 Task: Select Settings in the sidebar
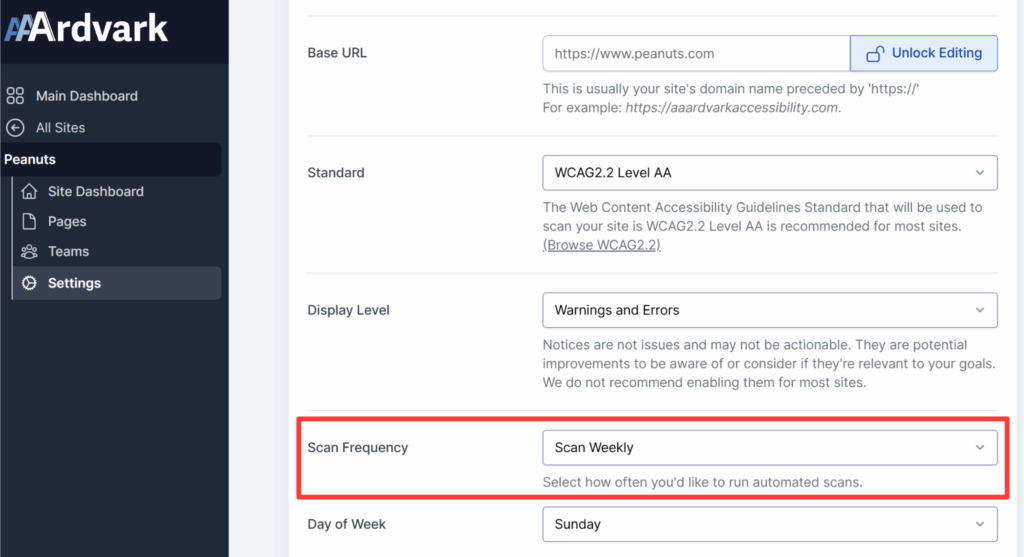(74, 283)
